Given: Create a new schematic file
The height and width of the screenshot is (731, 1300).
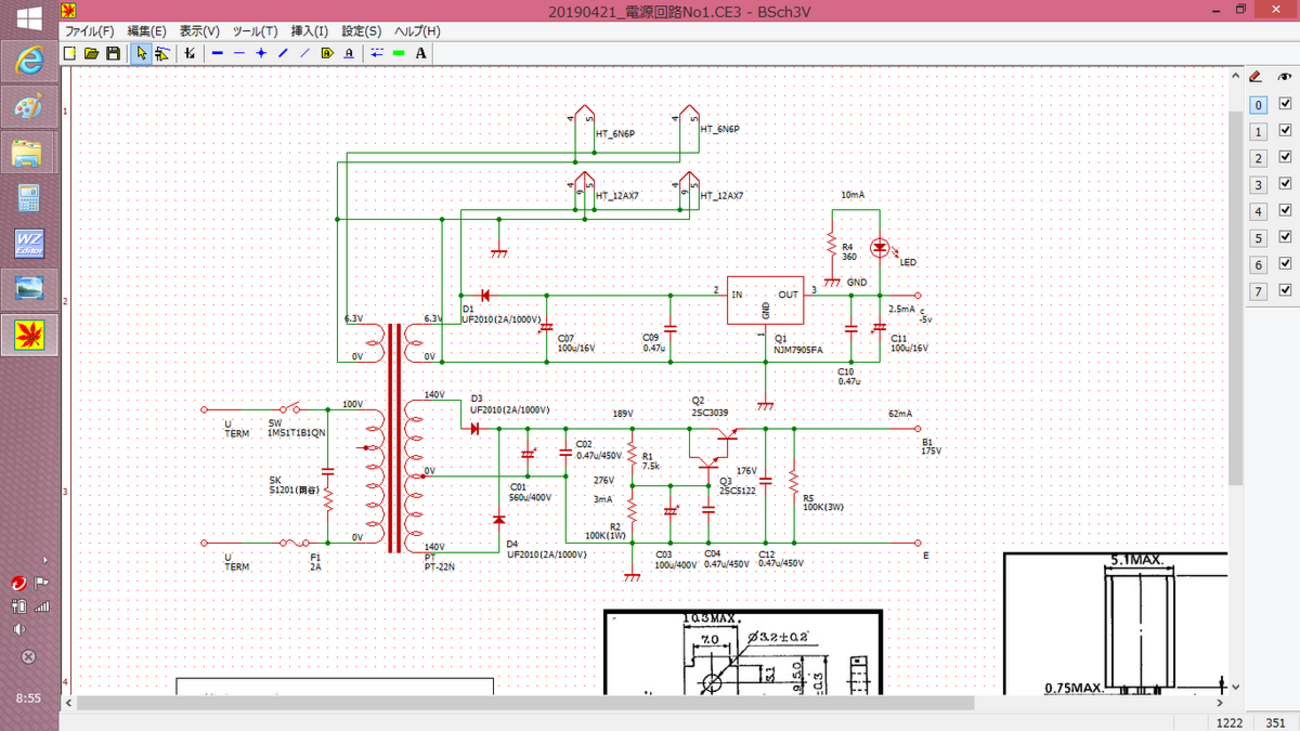Looking at the screenshot, I should 70,53.
